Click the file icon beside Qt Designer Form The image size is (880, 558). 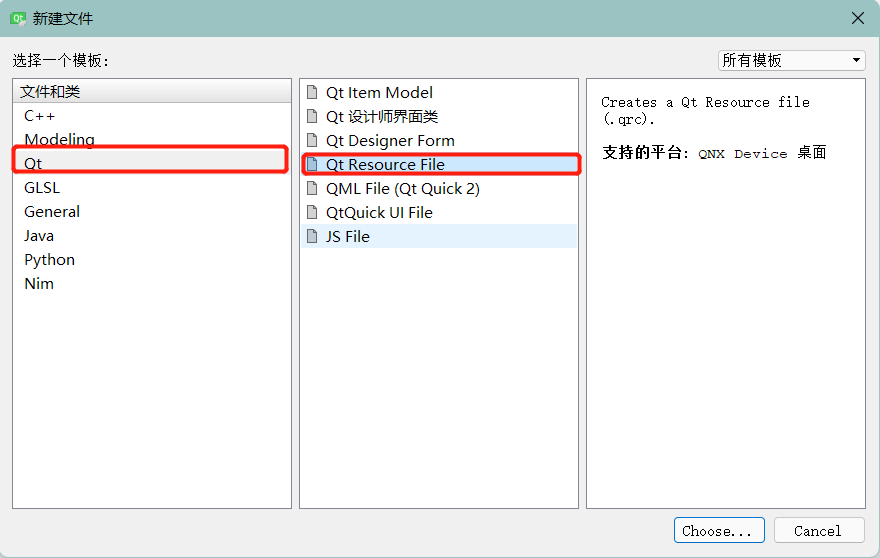point(312,140)
